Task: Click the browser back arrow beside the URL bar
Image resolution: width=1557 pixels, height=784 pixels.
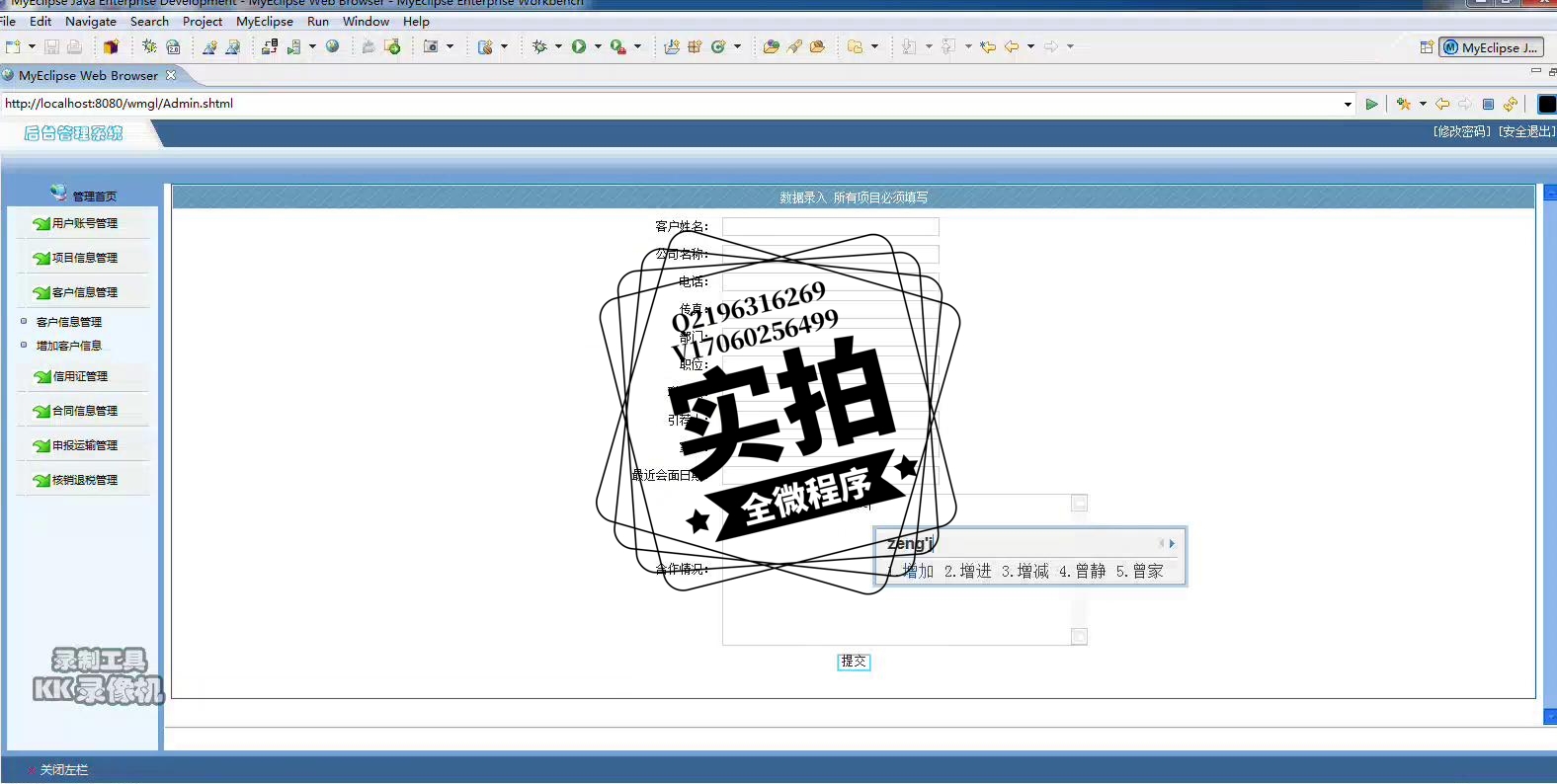Action: click(1442, 104)
